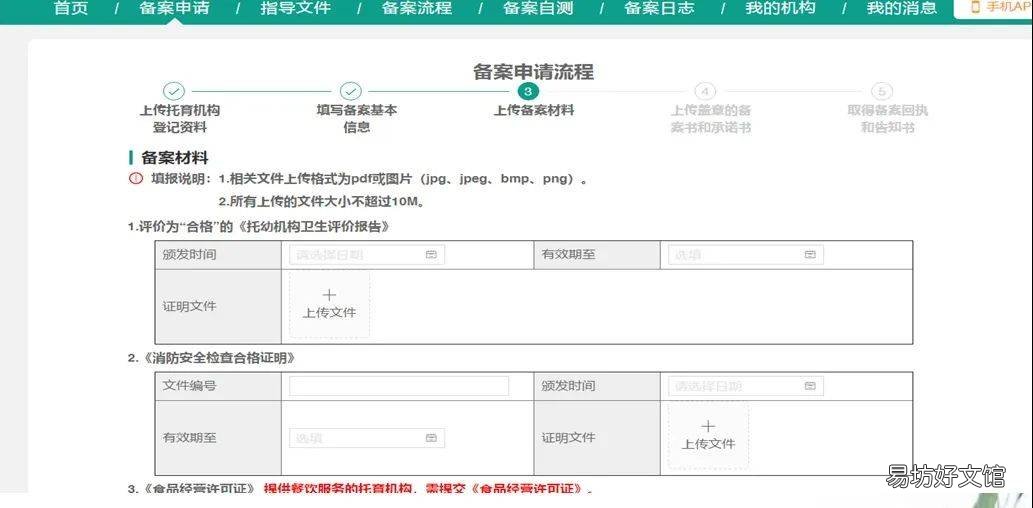Click the step 5 circle 取得备案回执和告知书
The image size is (1033, 508).
pyautogui.click(x=881, y=92)
